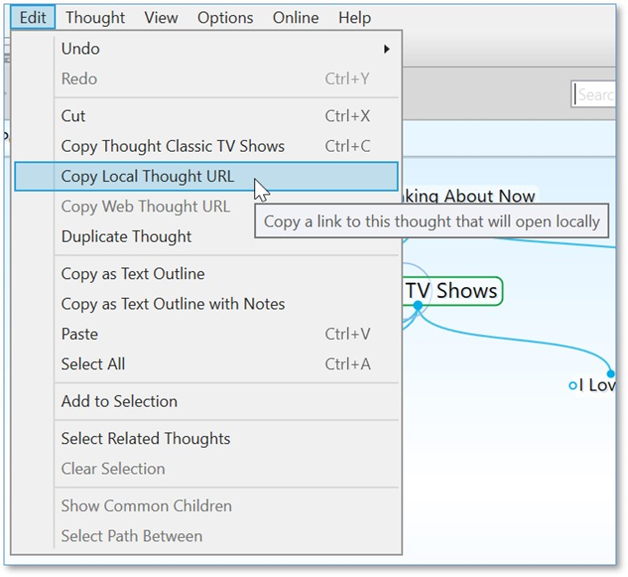
Task: Choose Duplicate Thought
Action: [126, 237]
